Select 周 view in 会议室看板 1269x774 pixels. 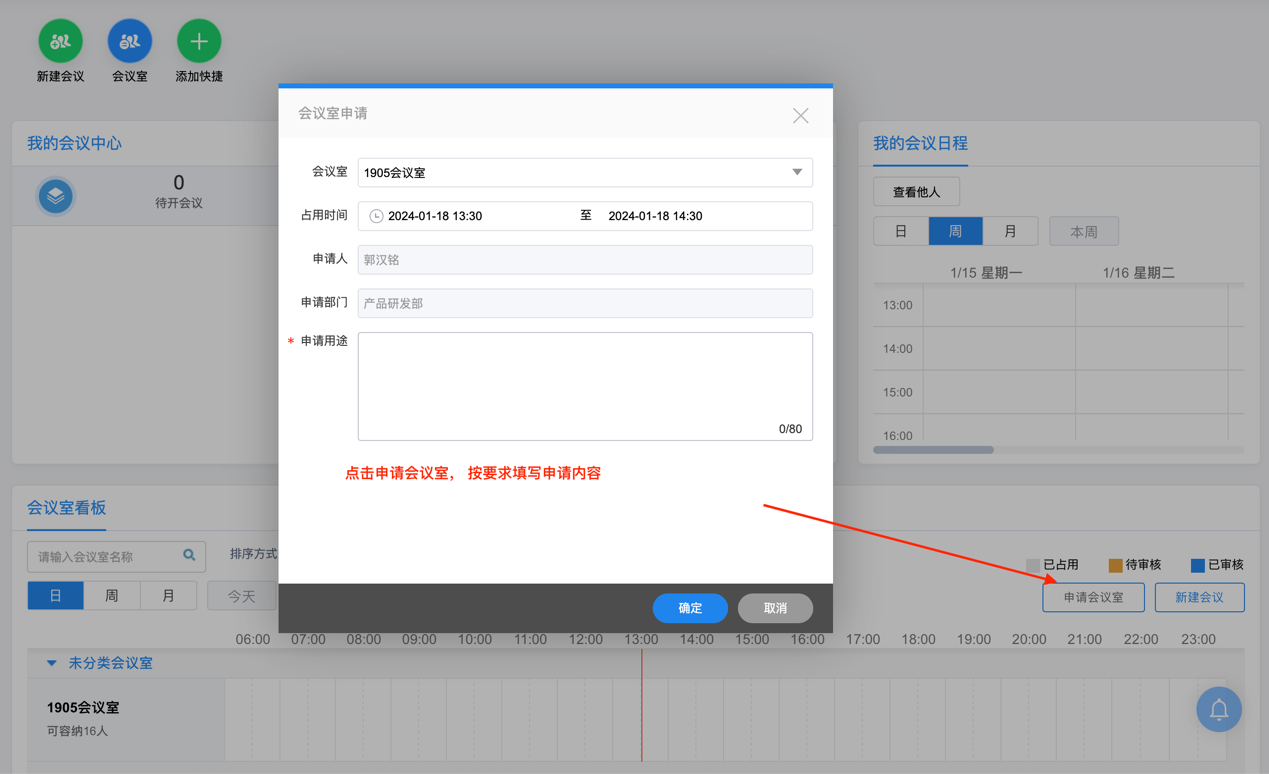112,596
